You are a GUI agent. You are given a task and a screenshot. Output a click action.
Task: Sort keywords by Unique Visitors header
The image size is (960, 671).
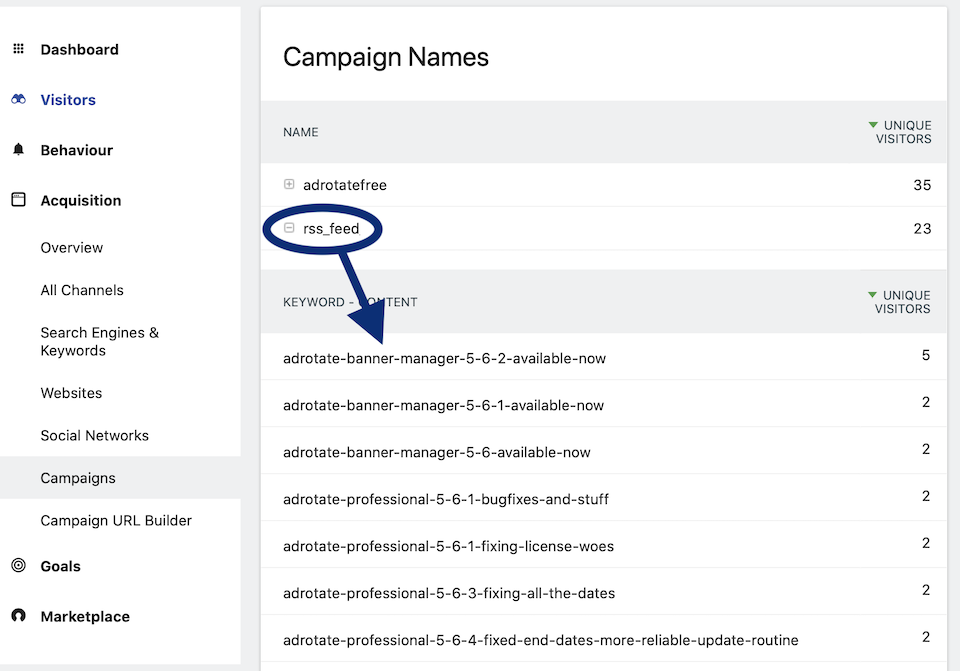pyautogui.click(x=899, y=302)
